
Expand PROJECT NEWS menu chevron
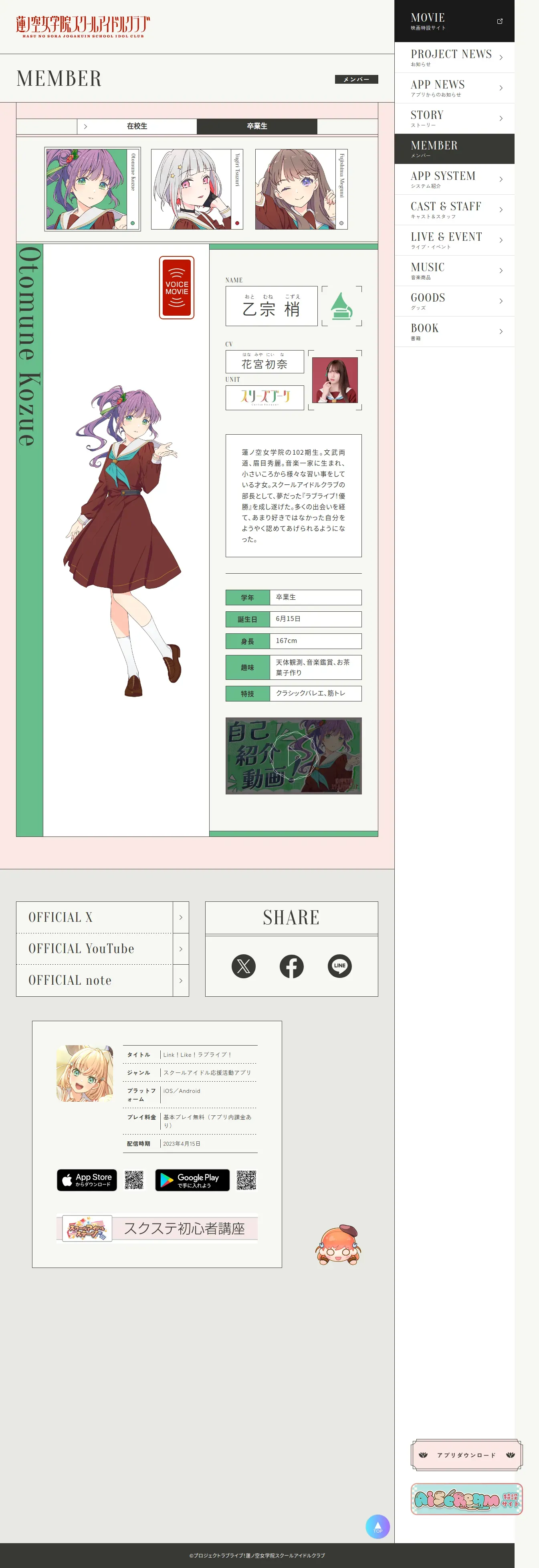click(x=501, y=57)
